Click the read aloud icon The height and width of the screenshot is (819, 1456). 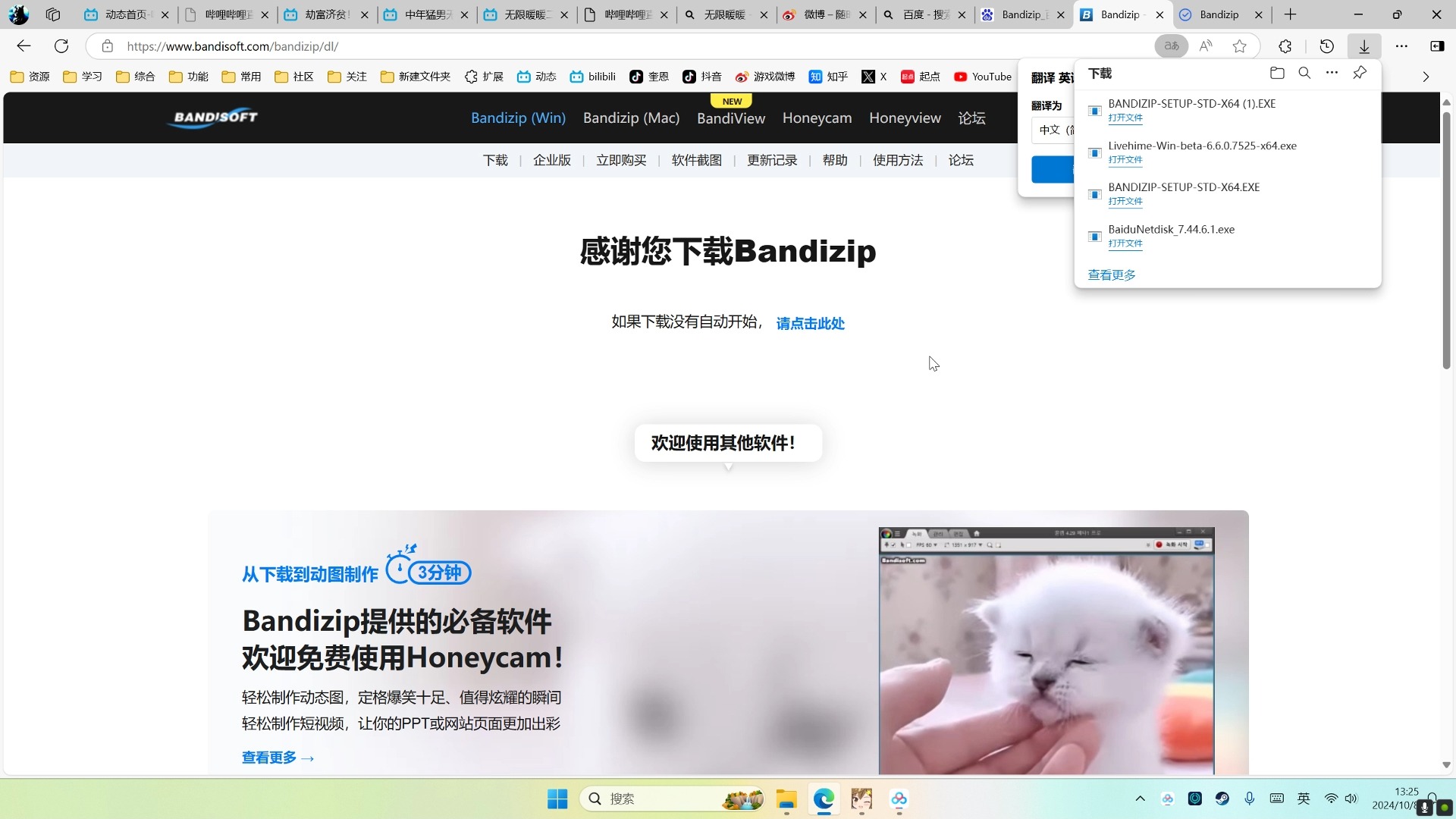click(x=1206, y=46)
